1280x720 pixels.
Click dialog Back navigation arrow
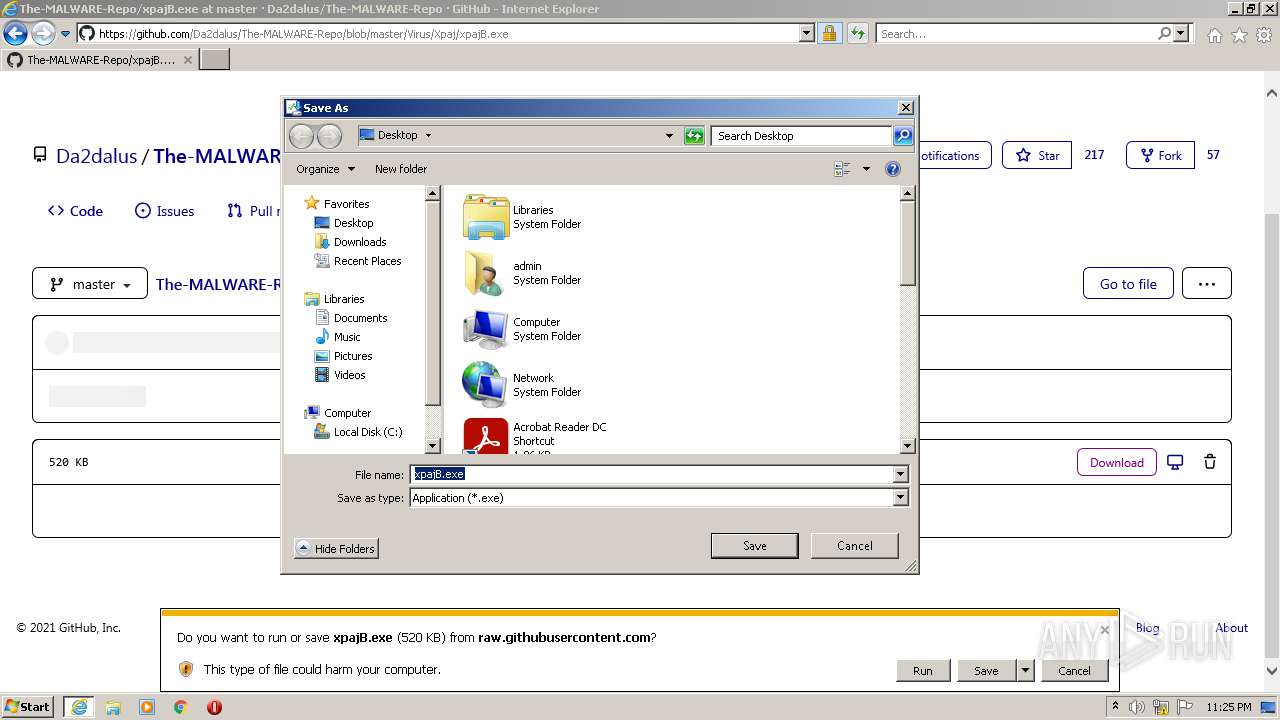point(301,136)
